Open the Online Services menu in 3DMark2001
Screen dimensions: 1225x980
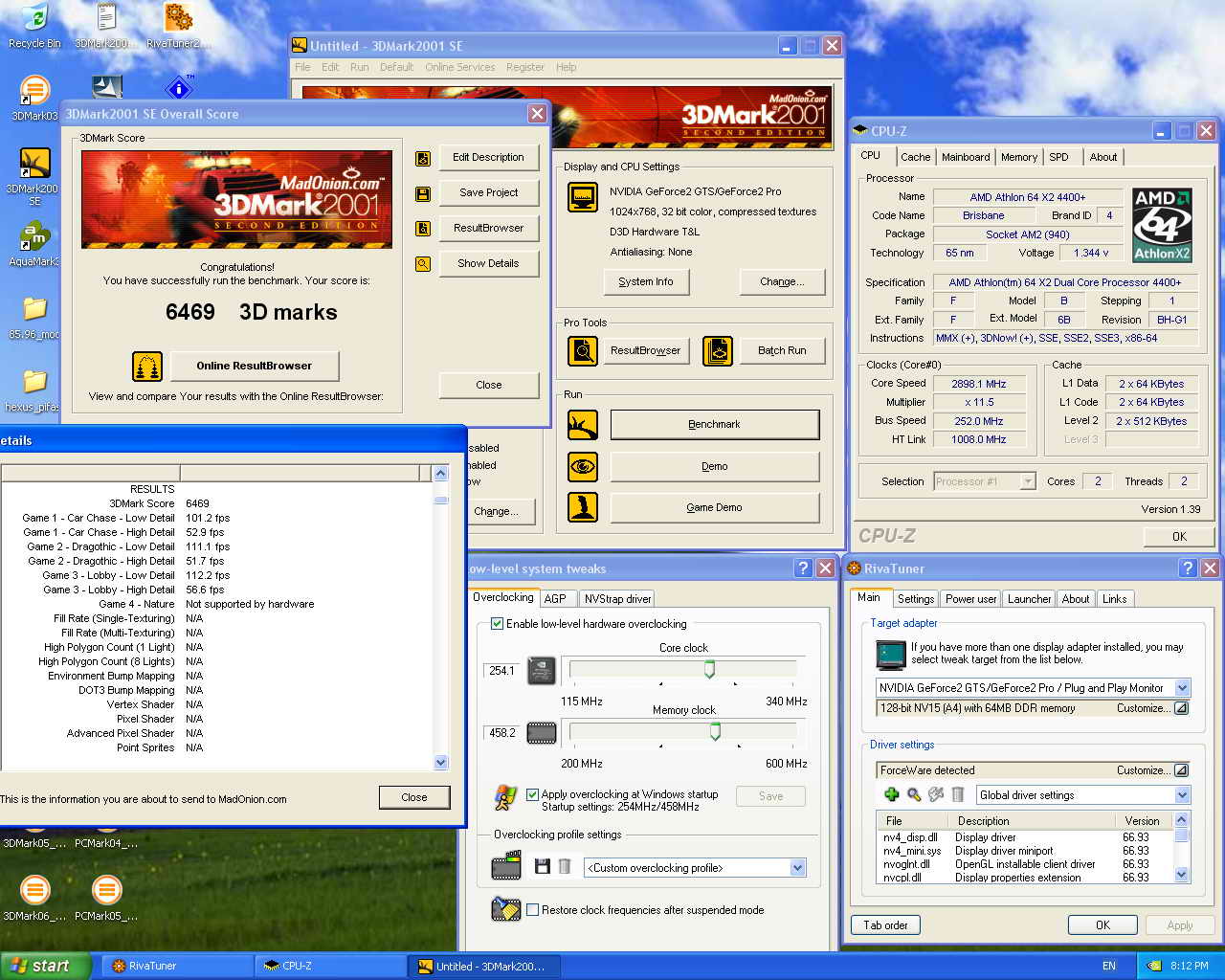click(x=460, y=67)
